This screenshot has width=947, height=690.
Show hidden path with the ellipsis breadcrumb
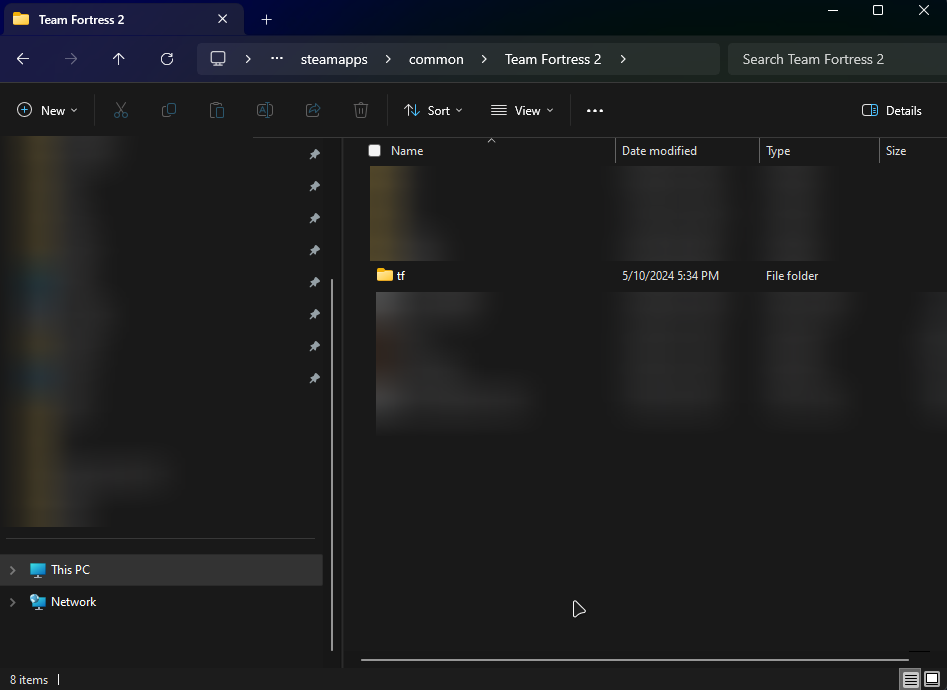coord(277,59)
